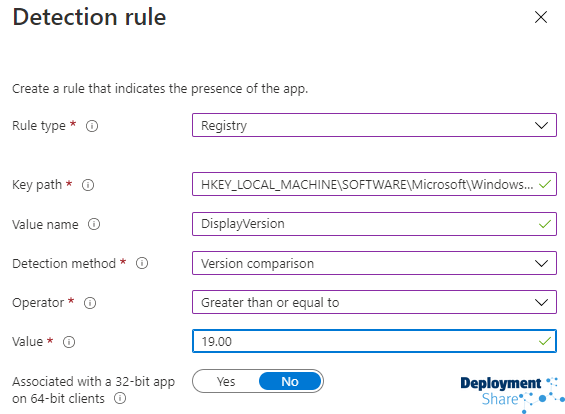
Task: Click the Rule type dropdown chevron arrow
Action: 541,125
